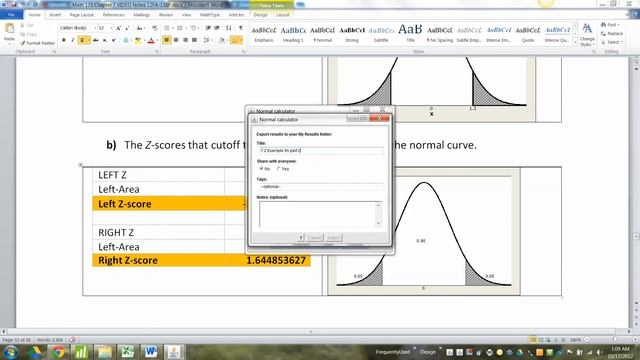Click the Sort icon in Paragraph group

[x=229, y=28]
